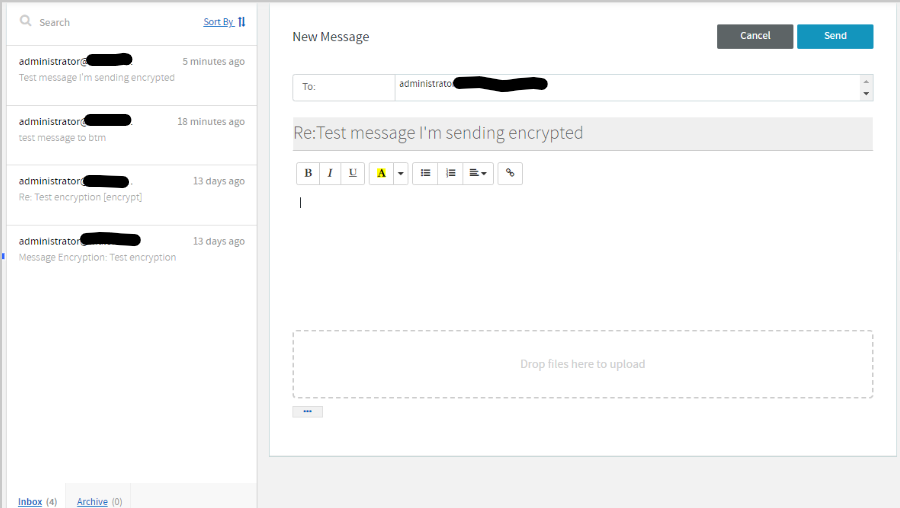The height and width of the screenshot is (508, 900).
Task: Switch to the Archive tab
Action: [92, 501]
